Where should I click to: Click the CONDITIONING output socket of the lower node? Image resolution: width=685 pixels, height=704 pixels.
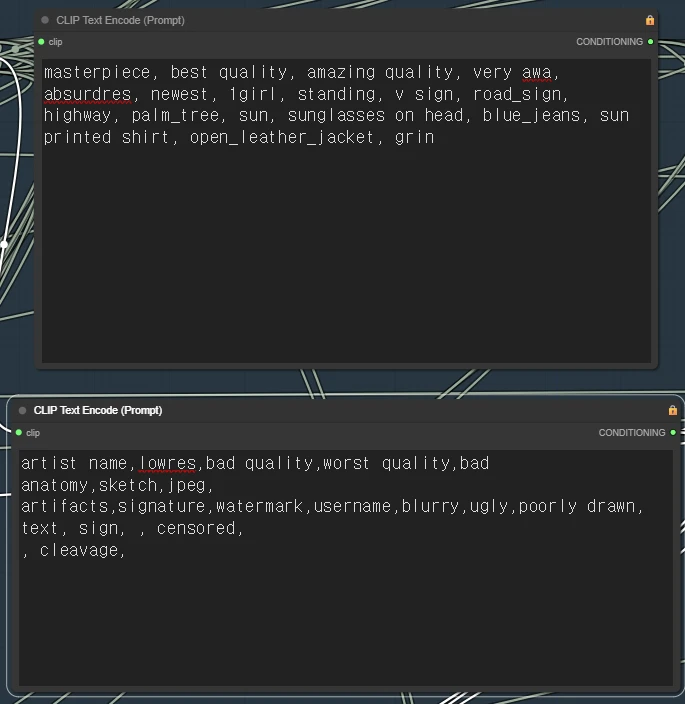[x=673, y=432]
